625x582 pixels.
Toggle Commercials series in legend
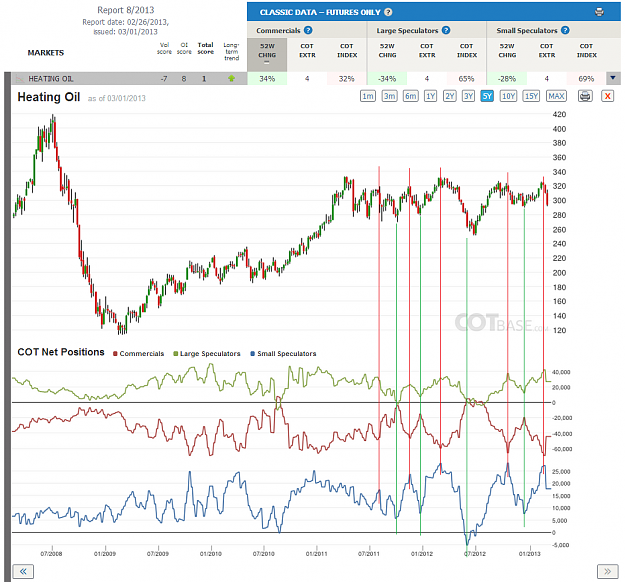click(138, 354)
